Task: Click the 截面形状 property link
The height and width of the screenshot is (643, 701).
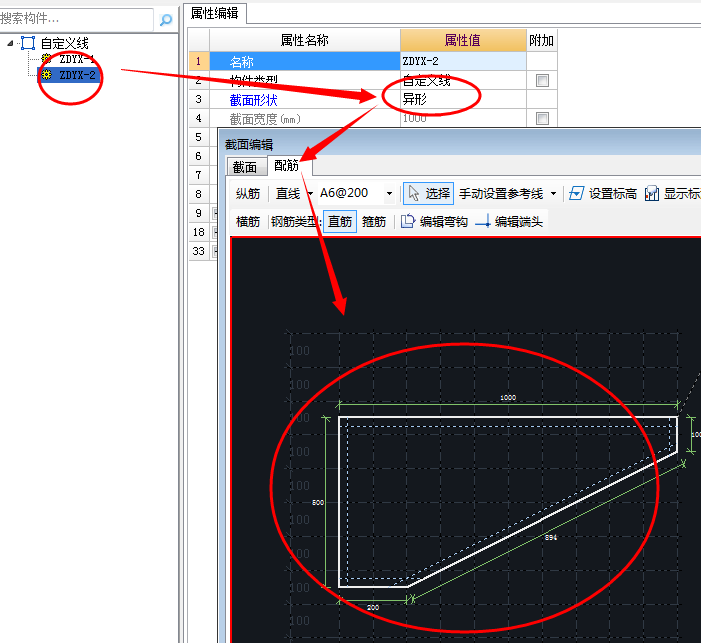Action: [253, 100]
